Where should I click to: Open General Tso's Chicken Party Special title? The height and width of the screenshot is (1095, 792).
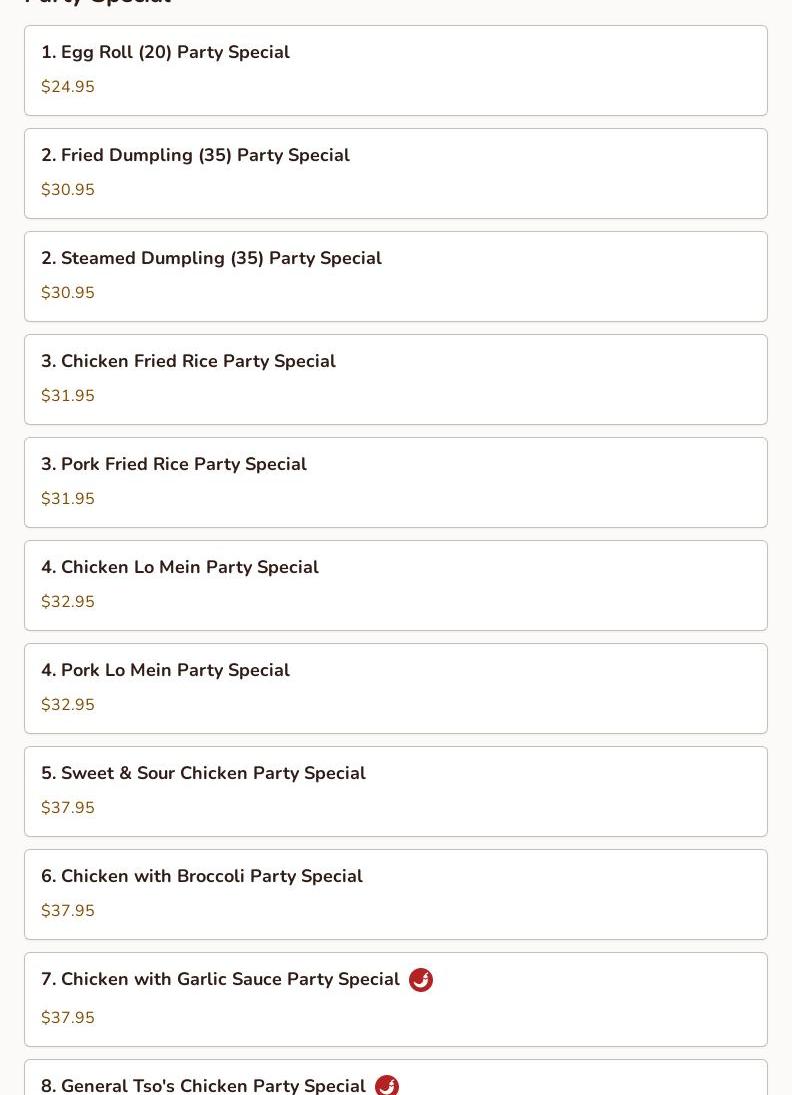coord(203,1086)
